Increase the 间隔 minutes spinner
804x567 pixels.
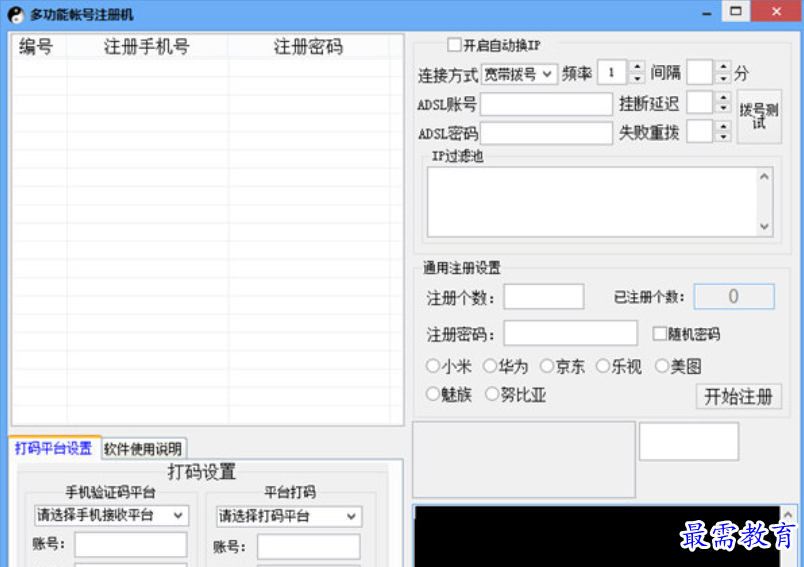pyautogui.click(x=723, y=67)
